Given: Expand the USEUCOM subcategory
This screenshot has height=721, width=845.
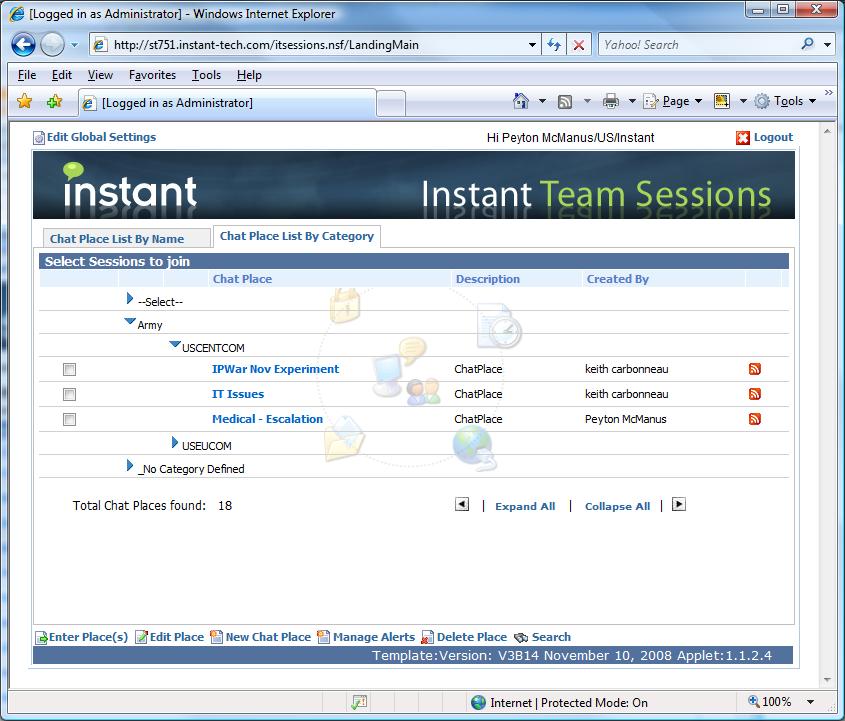Looking at the screenshot, I should point(175,442).
